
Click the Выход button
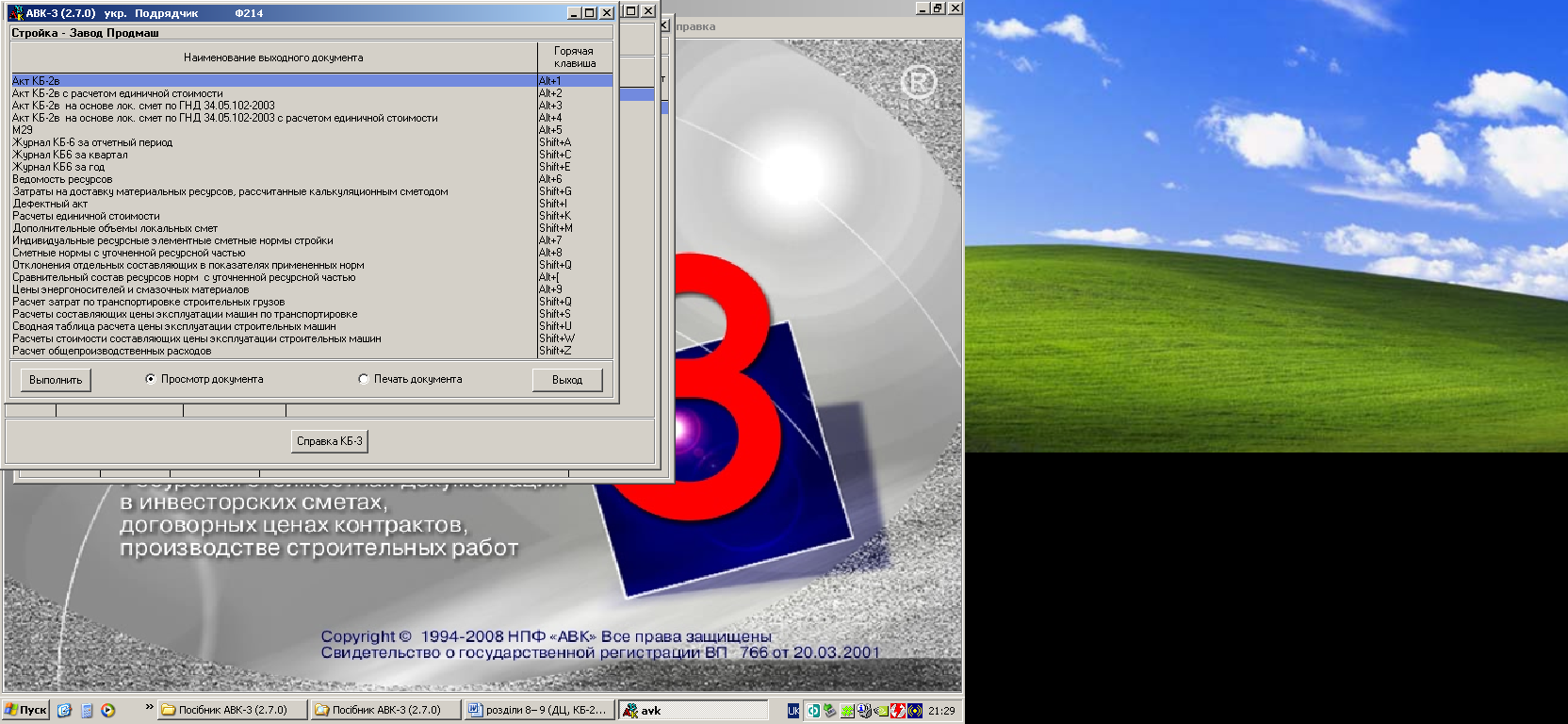tap(567, 380)
